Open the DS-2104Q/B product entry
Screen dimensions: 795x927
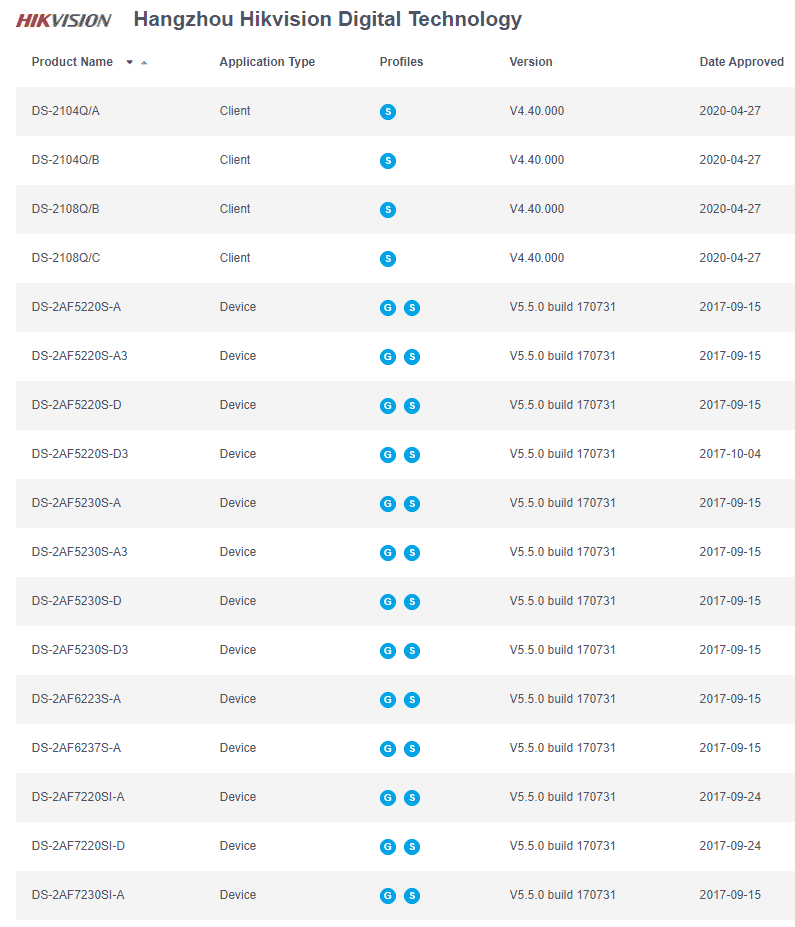pos(65,160)
